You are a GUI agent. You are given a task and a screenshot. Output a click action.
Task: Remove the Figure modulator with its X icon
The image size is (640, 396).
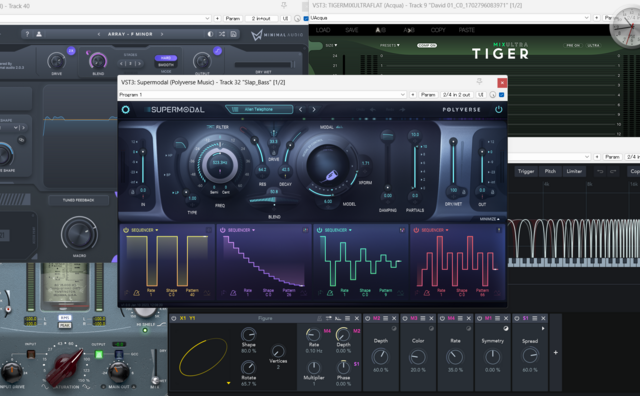(x=357, y=318)
